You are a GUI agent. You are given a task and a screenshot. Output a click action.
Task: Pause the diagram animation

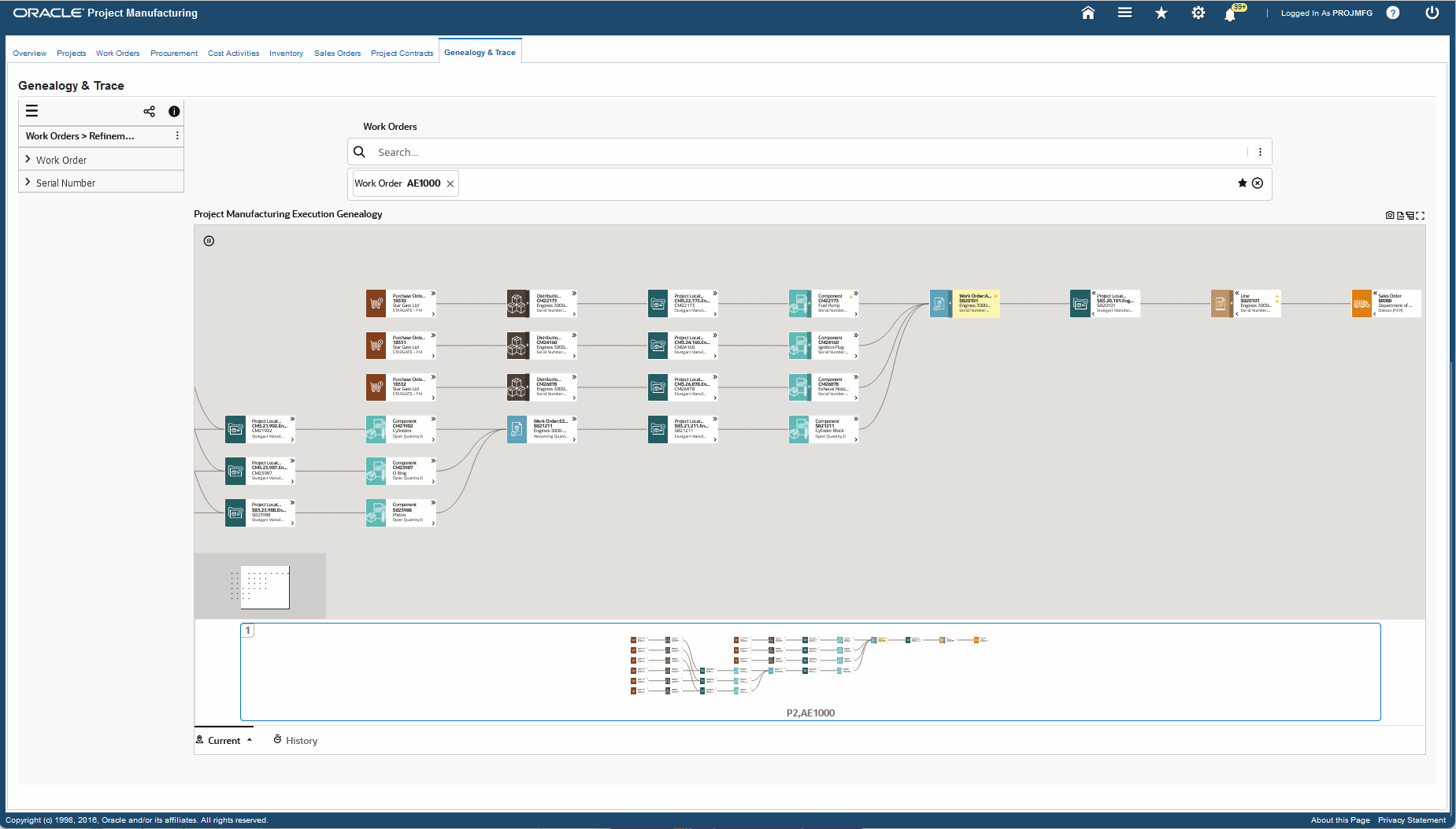click(x=209, y=241)
